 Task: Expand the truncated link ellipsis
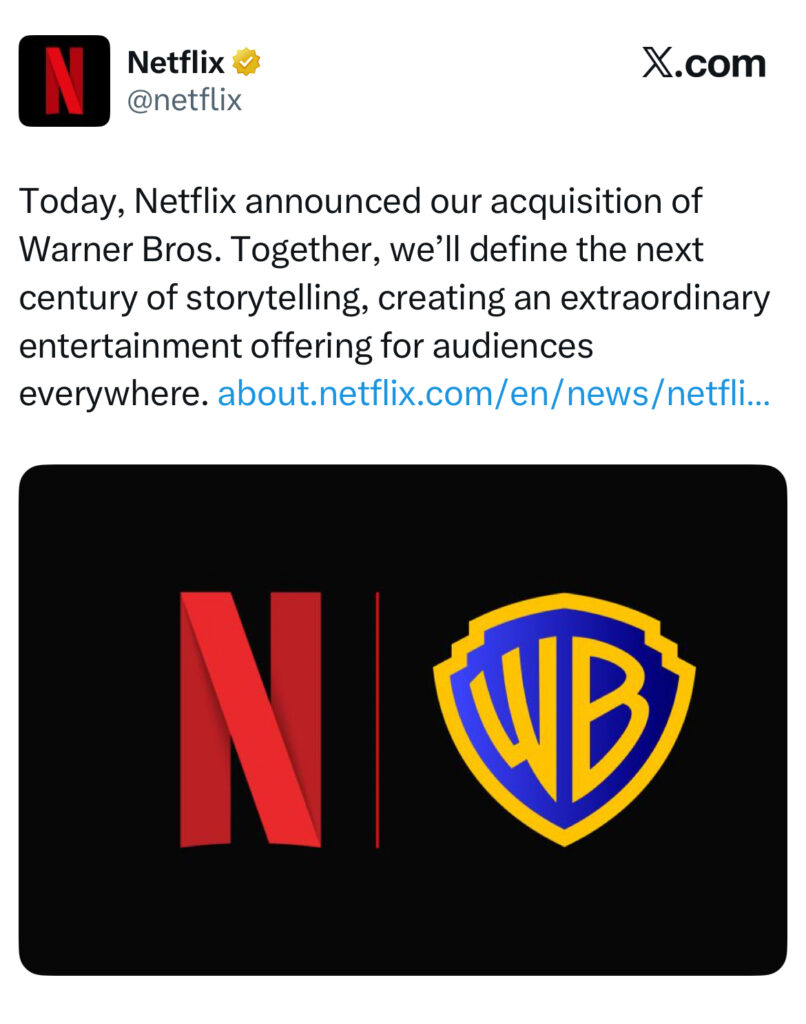click(758, 394)
